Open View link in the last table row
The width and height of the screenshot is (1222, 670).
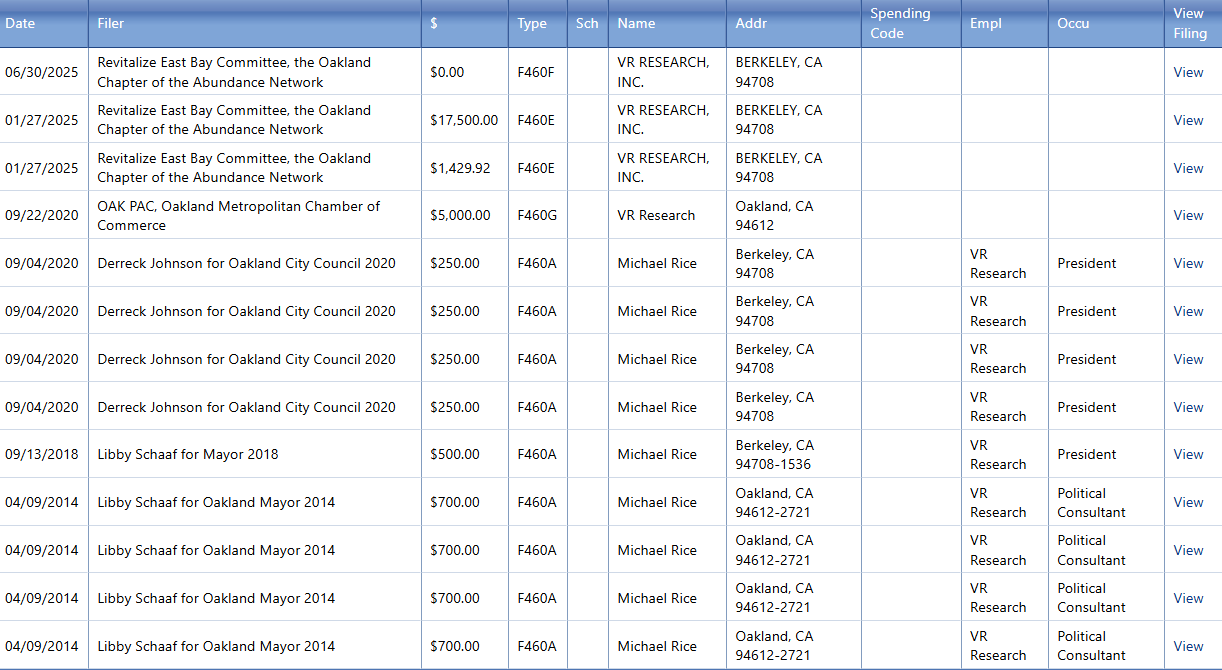(x=1188, y=646)
